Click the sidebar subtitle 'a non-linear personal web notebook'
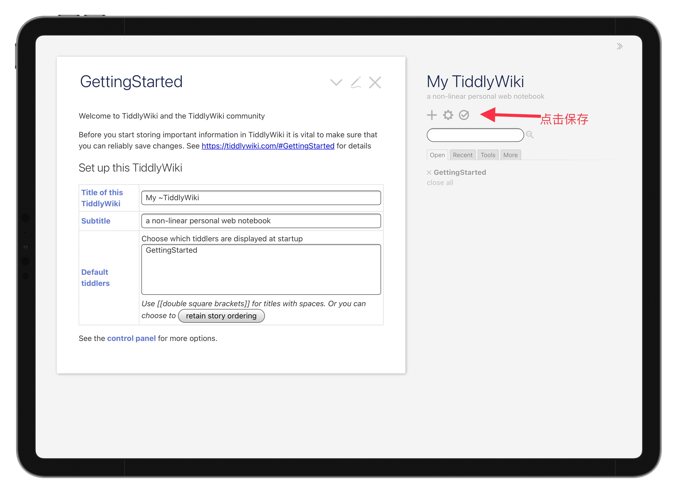 pos(485,96)
